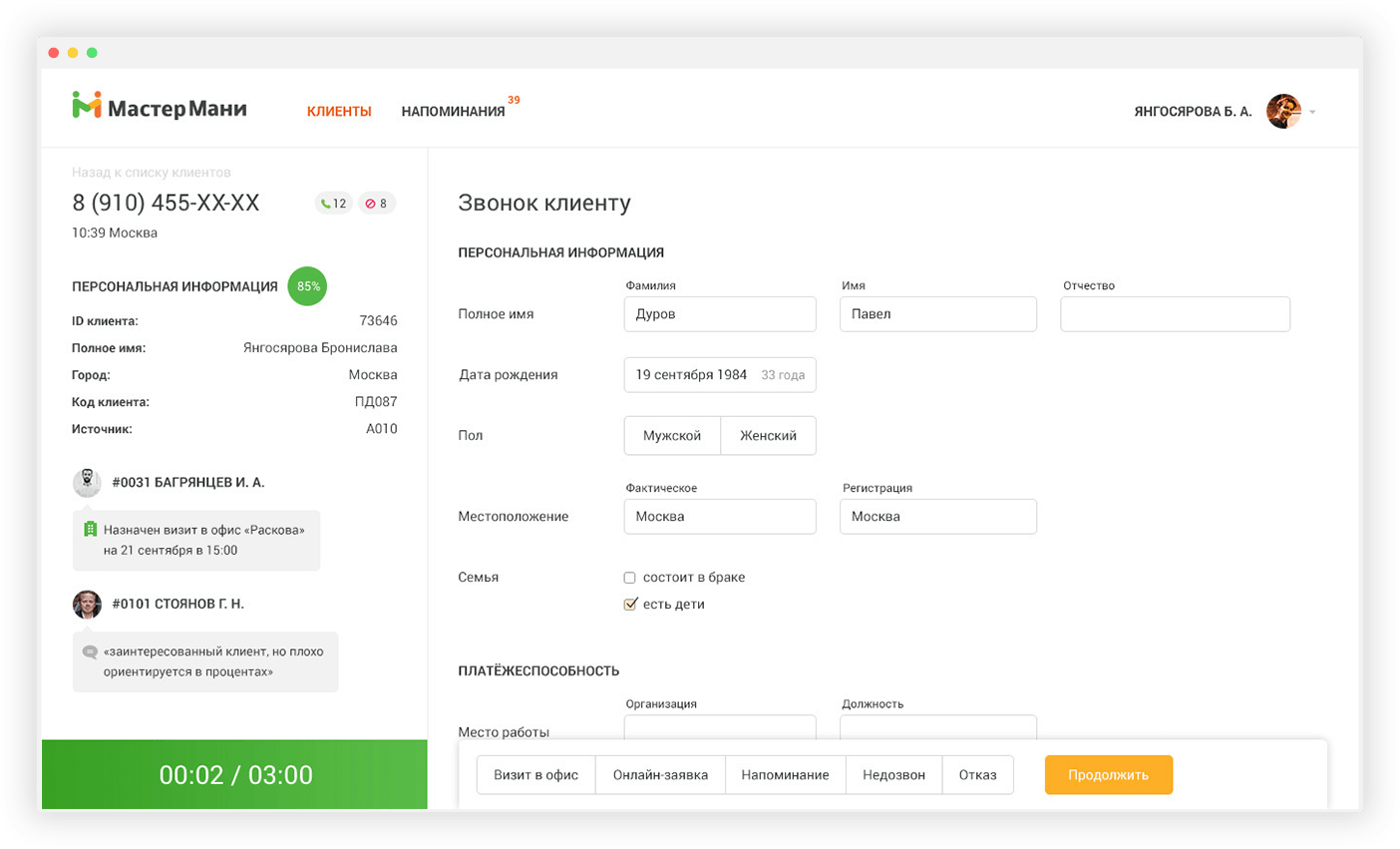
Task: Click the Регистрация location field
Action: (x=938, y=517)
